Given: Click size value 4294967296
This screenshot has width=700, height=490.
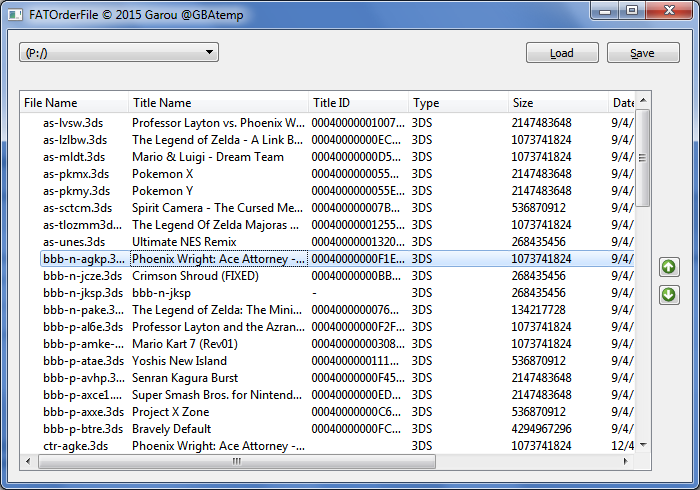Looking at the screenshot, I should pyautogui.click(x=542, y=429).
